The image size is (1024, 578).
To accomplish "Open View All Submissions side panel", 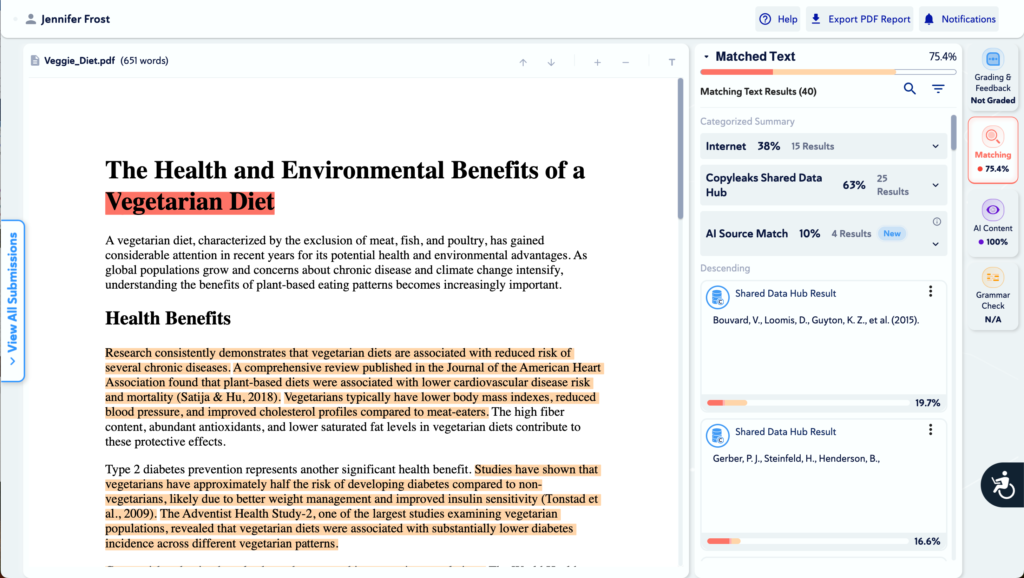I will [x=13, y=299].
